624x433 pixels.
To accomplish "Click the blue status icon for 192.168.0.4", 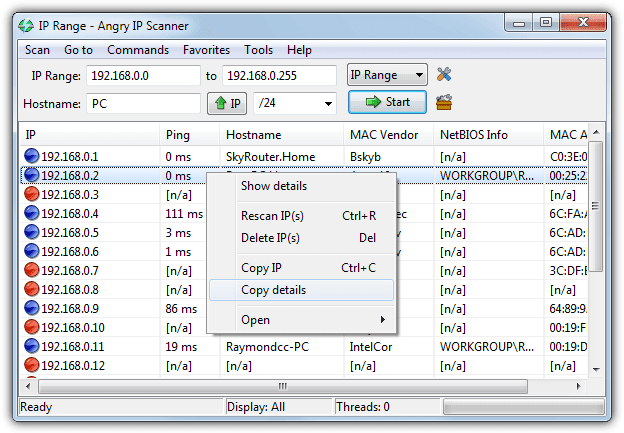I will [x=31, y=213].
